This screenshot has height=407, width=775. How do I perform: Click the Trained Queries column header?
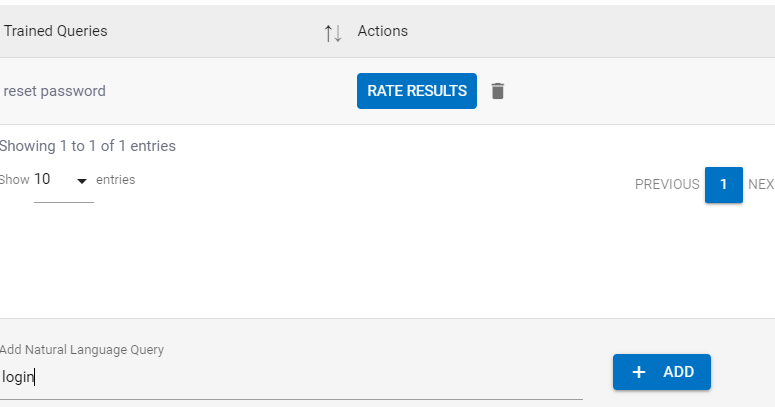click(56, 31)
